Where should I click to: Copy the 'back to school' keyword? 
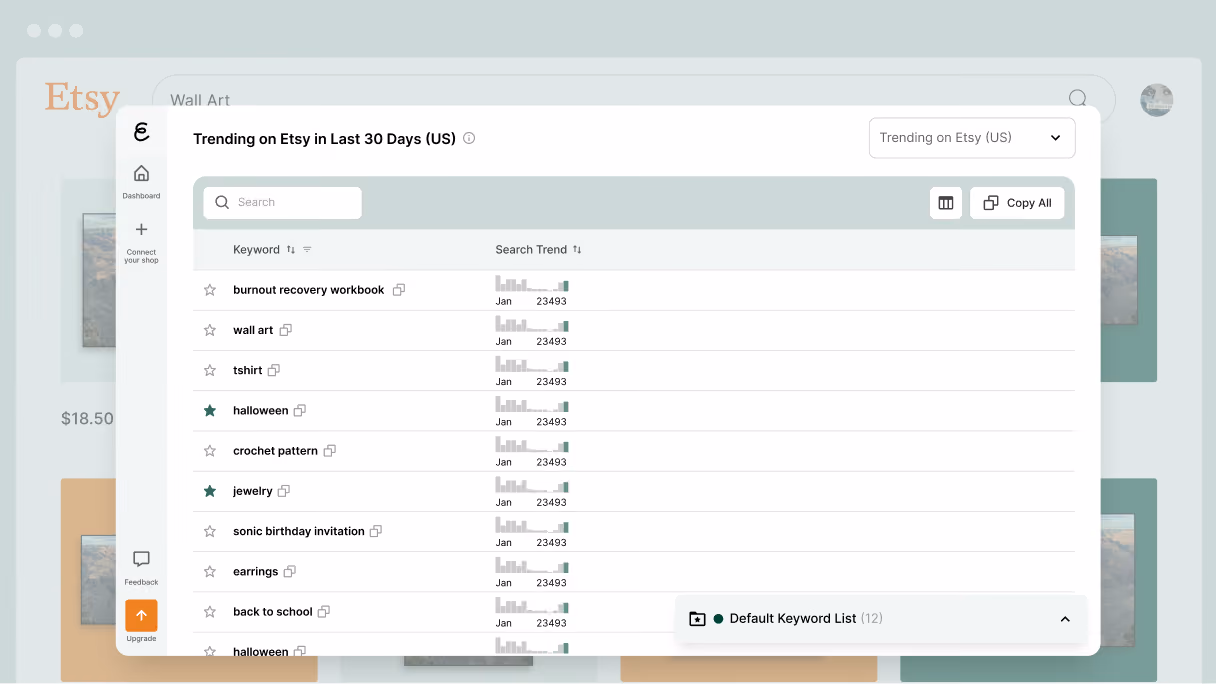click(324, 612)
